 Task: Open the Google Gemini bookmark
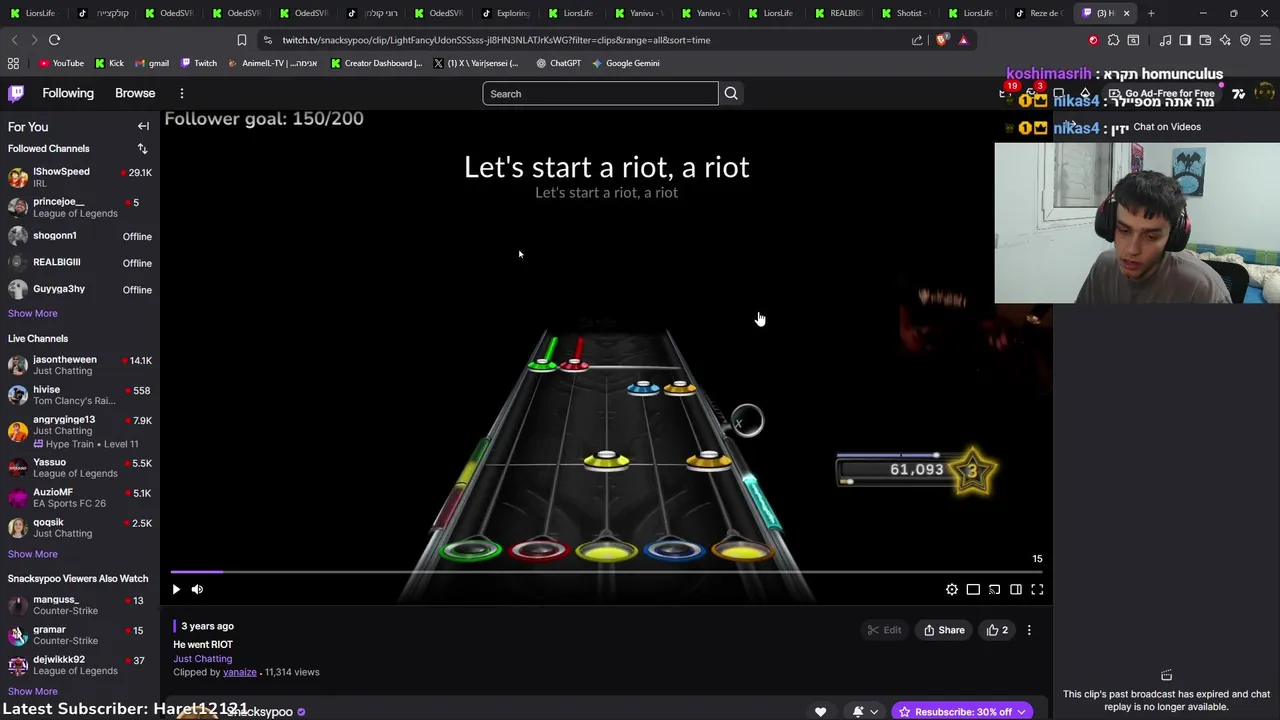point(625,63)
